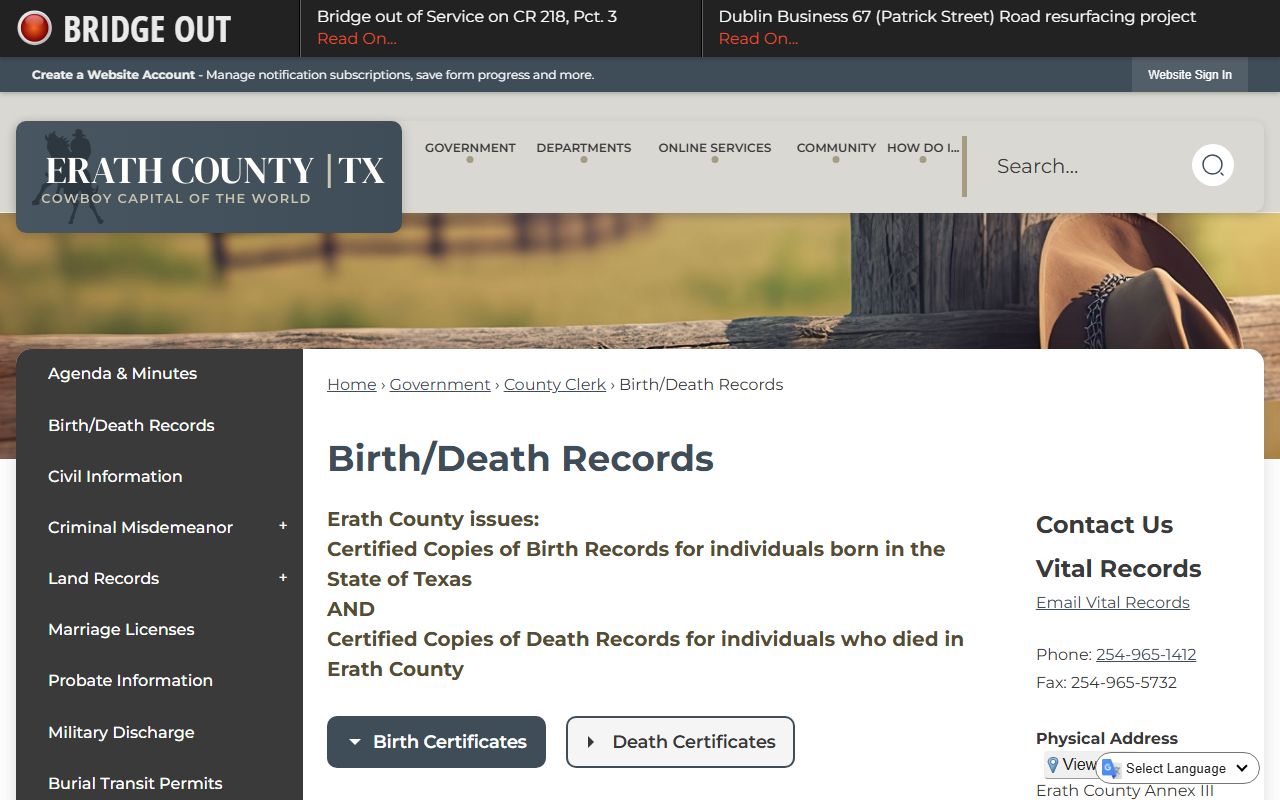Go to Government breadcrumb link
The image size is (1280, 800).
[x=440, y=384]
